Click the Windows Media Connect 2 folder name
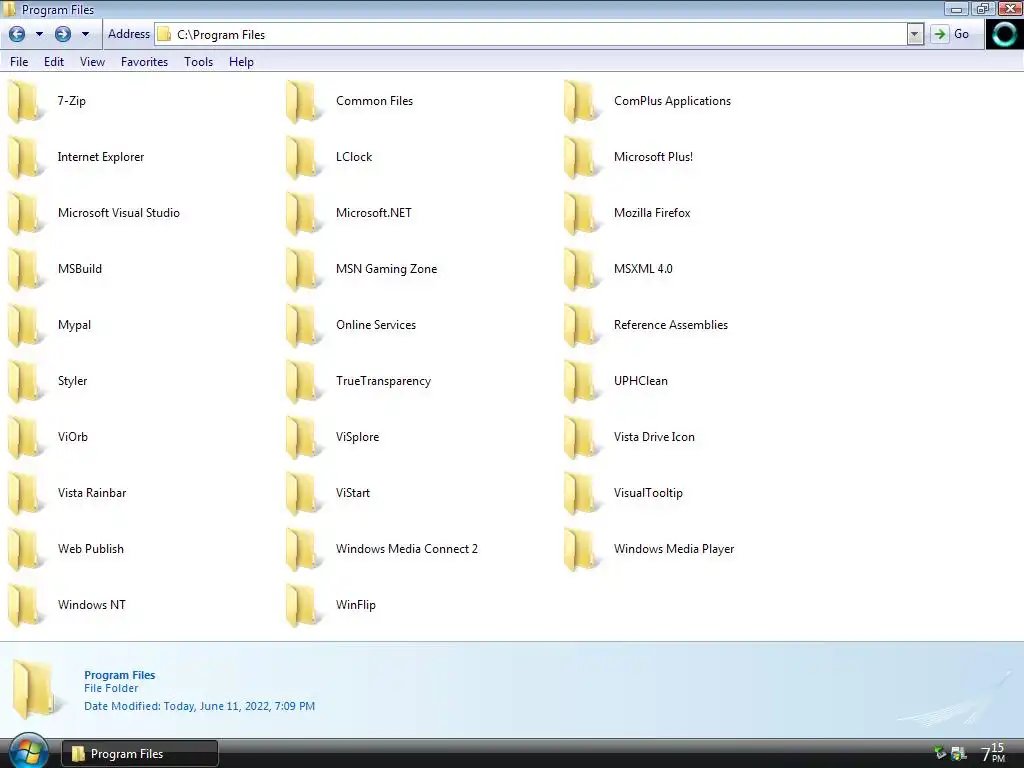Viewport: 1024px width, 768px height. 407,549
